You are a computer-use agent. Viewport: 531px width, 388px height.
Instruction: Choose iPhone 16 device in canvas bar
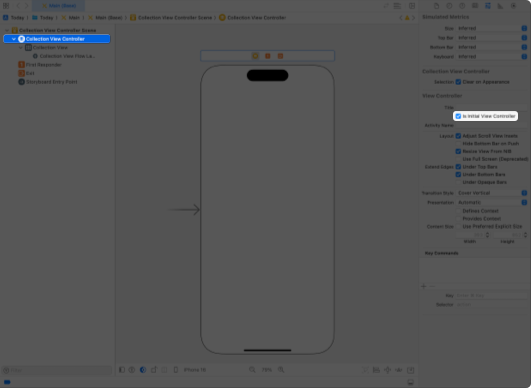pyautogui.click(x=190, y=370)
